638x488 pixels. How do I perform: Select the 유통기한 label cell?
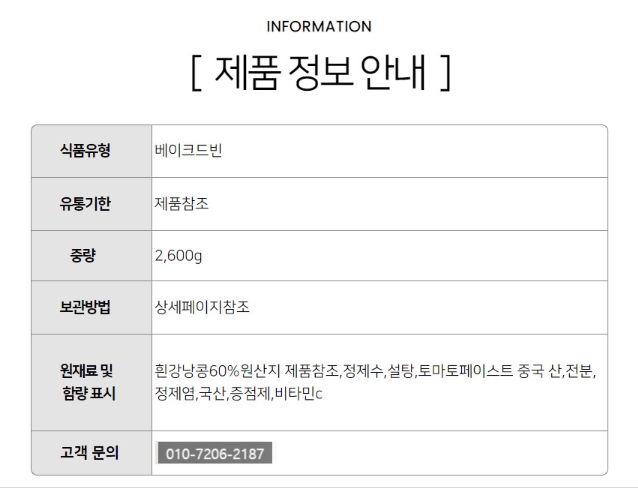(92, 204)
